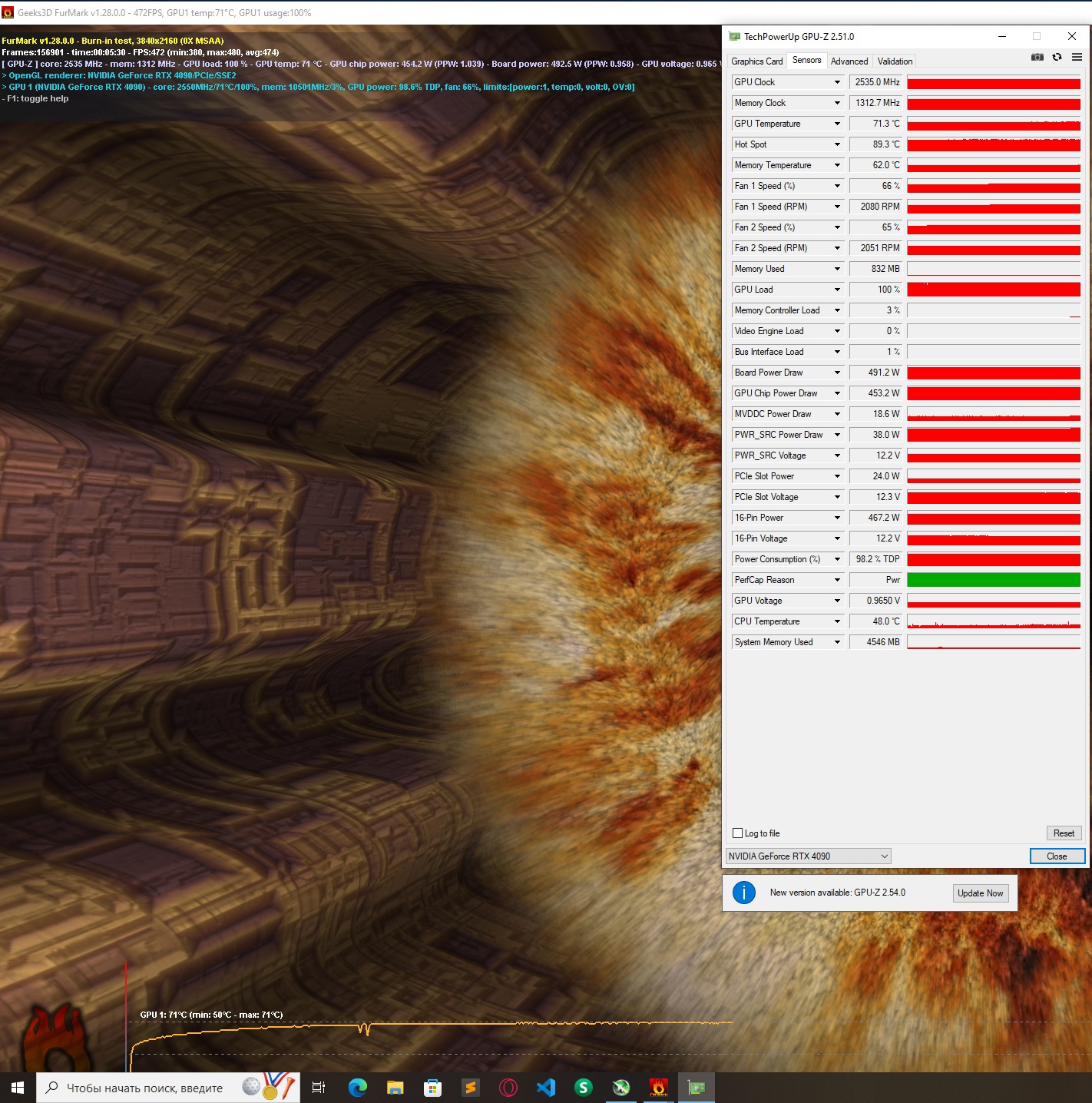Enable the Log to file checkbox
Image resolution: width=1092 pixels, height=1103 pixels.
tap(738, 833)
